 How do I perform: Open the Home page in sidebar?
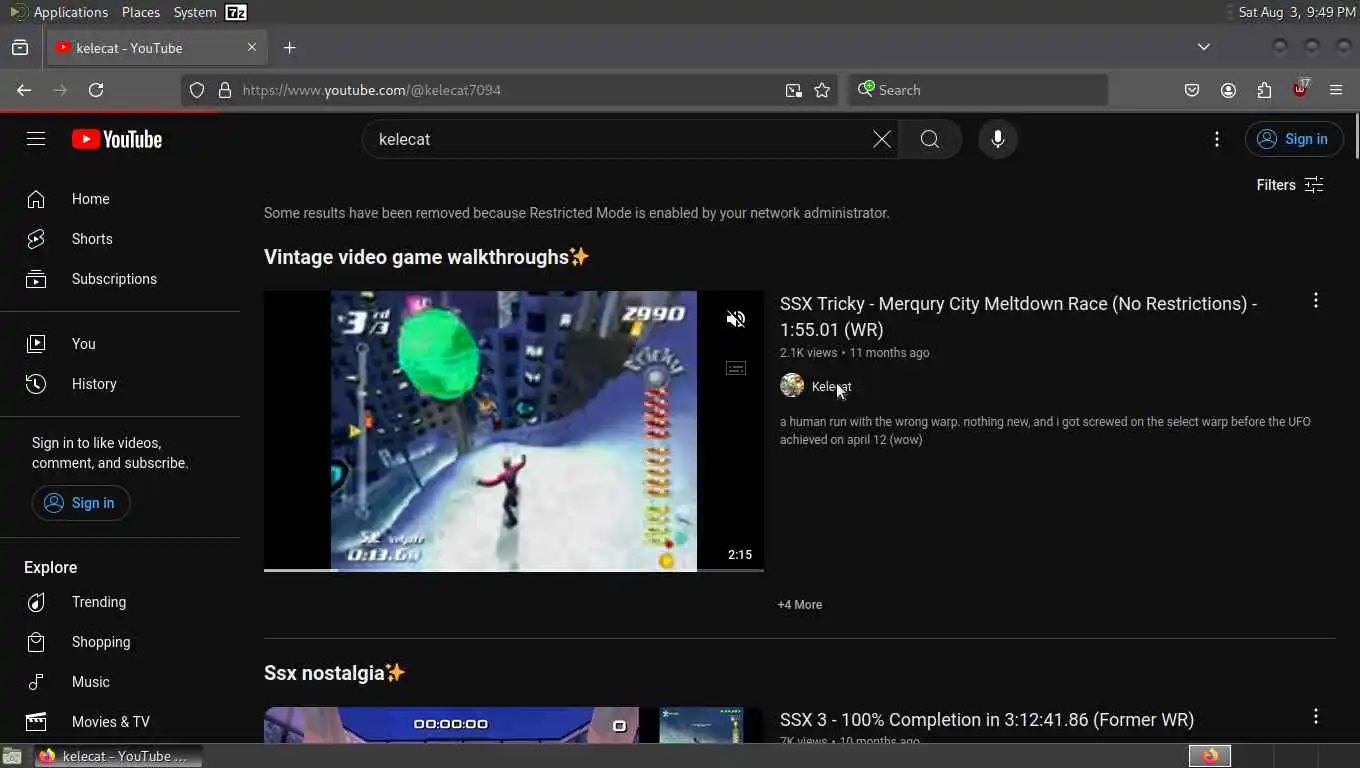coord(120,199)
